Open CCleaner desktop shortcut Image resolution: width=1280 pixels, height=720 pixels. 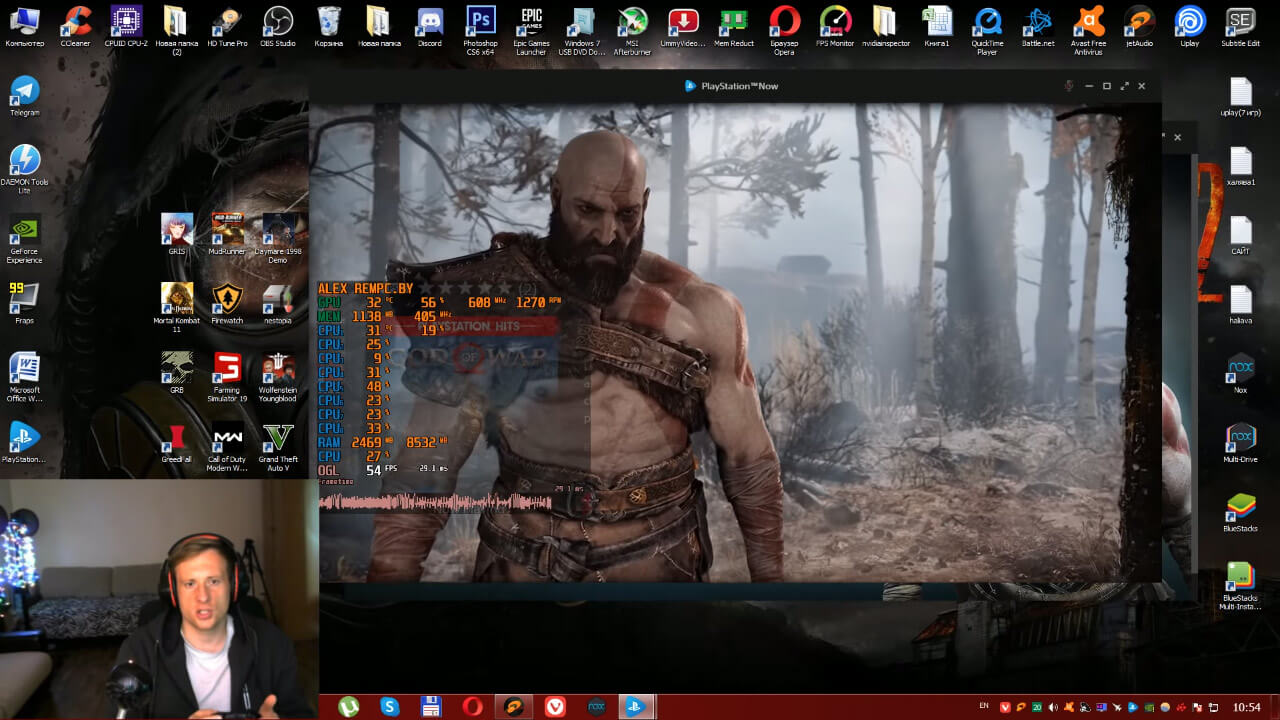pyautogui.click(x=75, y=27)
